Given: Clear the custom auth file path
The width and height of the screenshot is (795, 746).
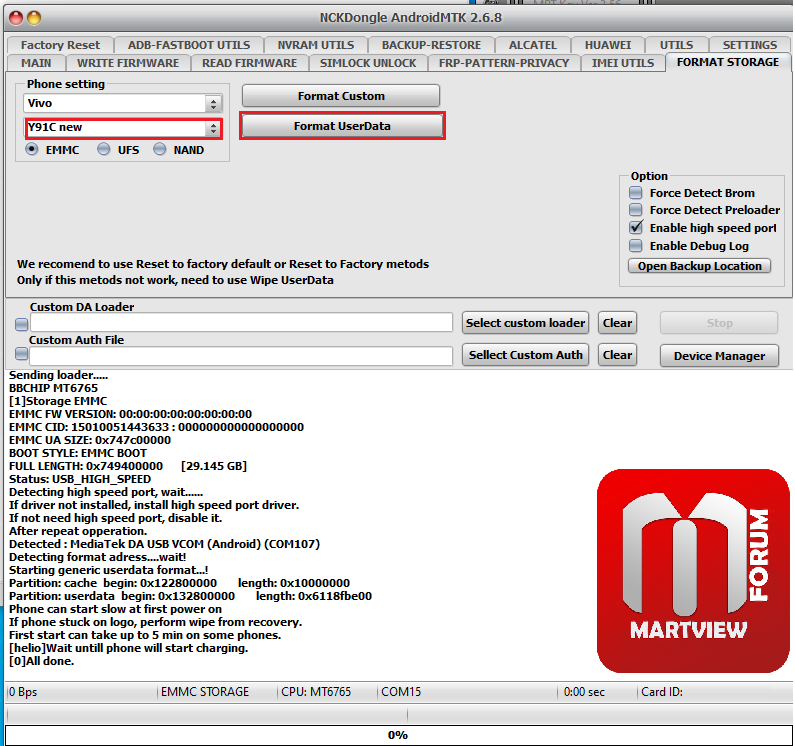Looking at the screenshot, I should click(x=617, y=355).
